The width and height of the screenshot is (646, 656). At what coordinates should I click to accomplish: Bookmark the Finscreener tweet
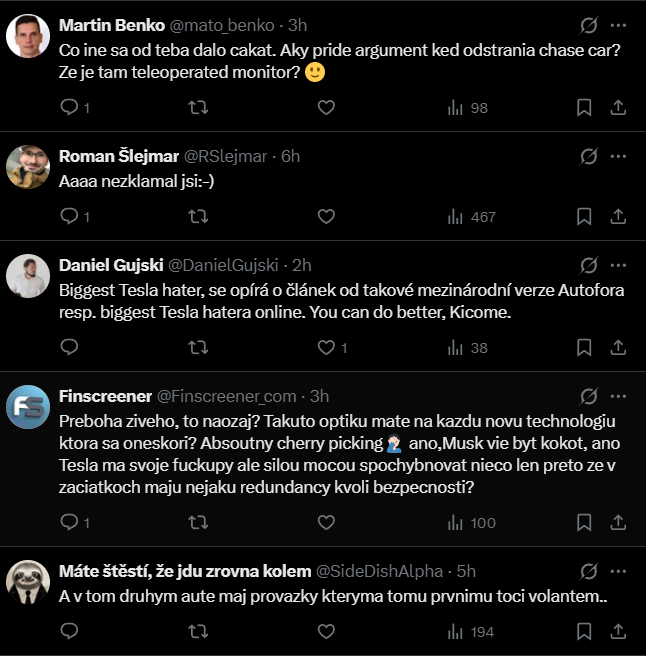584,522
